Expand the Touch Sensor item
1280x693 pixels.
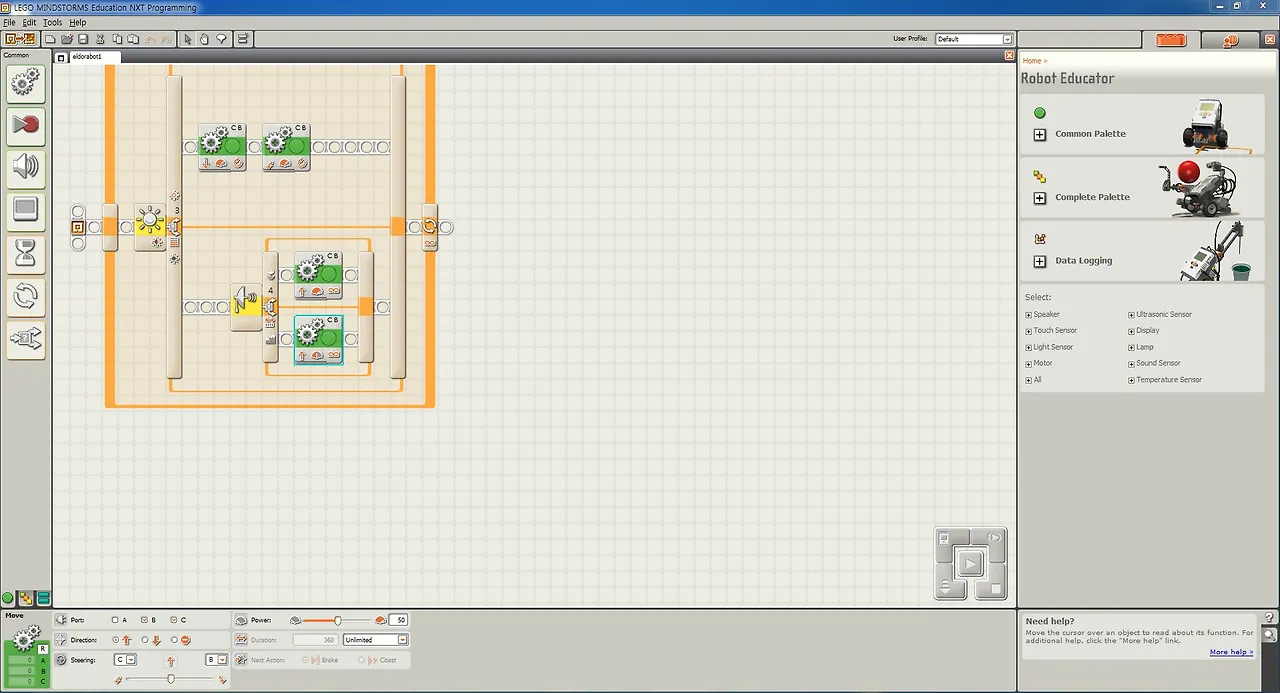1028,331
